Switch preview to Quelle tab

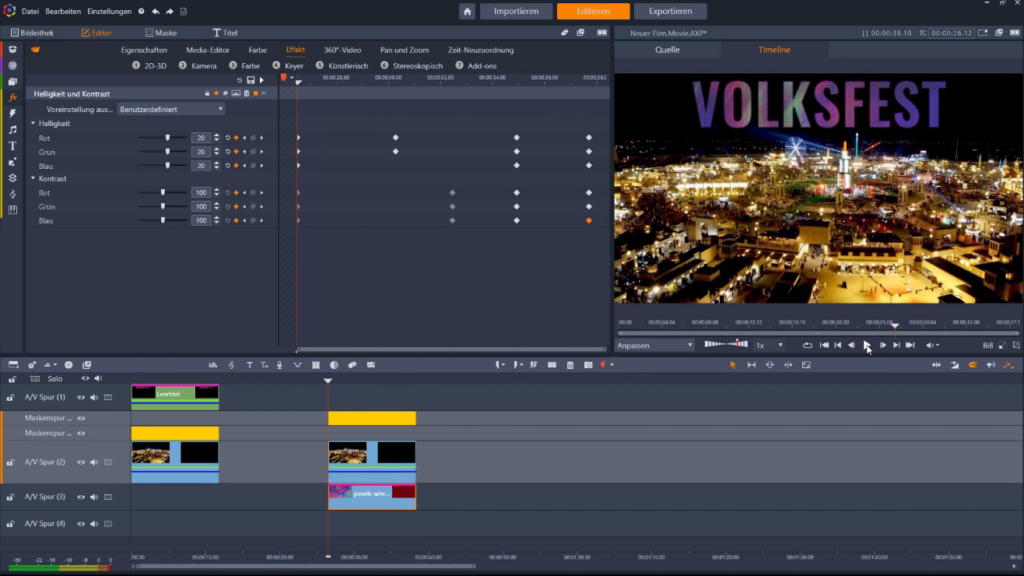(x=667, y=50)
